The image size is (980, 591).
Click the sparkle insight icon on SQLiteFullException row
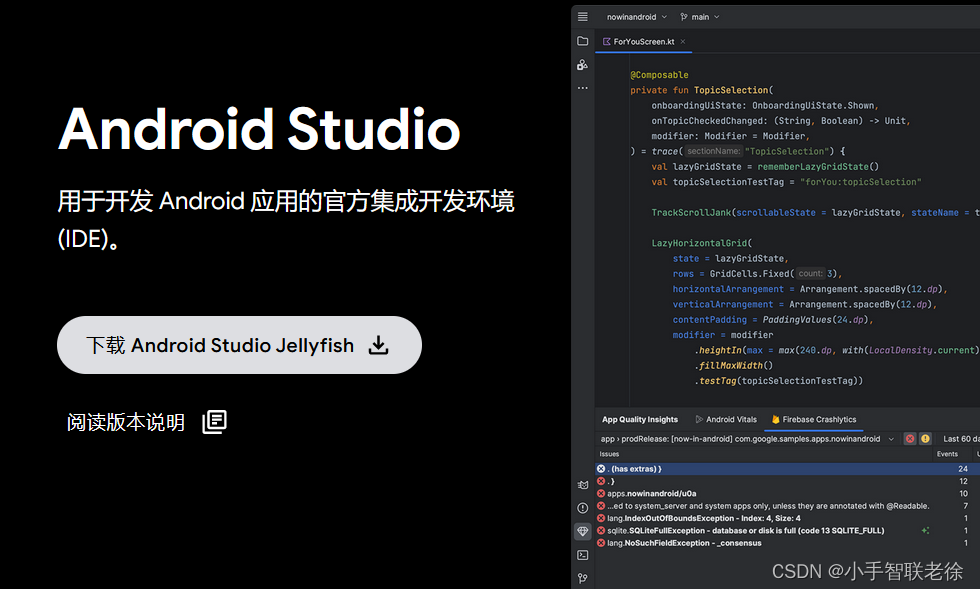point(925,530)
